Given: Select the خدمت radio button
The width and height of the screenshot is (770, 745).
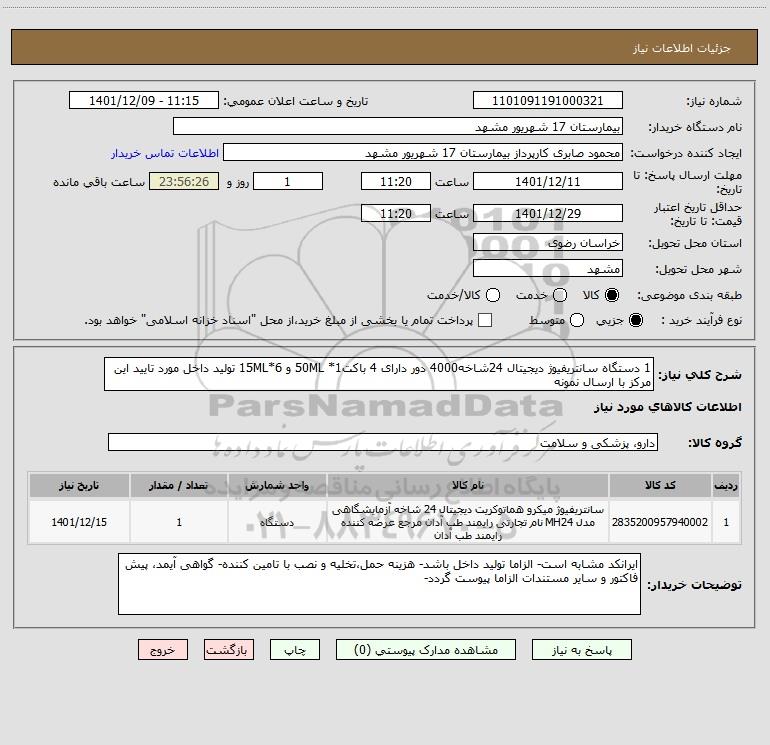Looking at the screenshot, I should [x=560, y=295].
